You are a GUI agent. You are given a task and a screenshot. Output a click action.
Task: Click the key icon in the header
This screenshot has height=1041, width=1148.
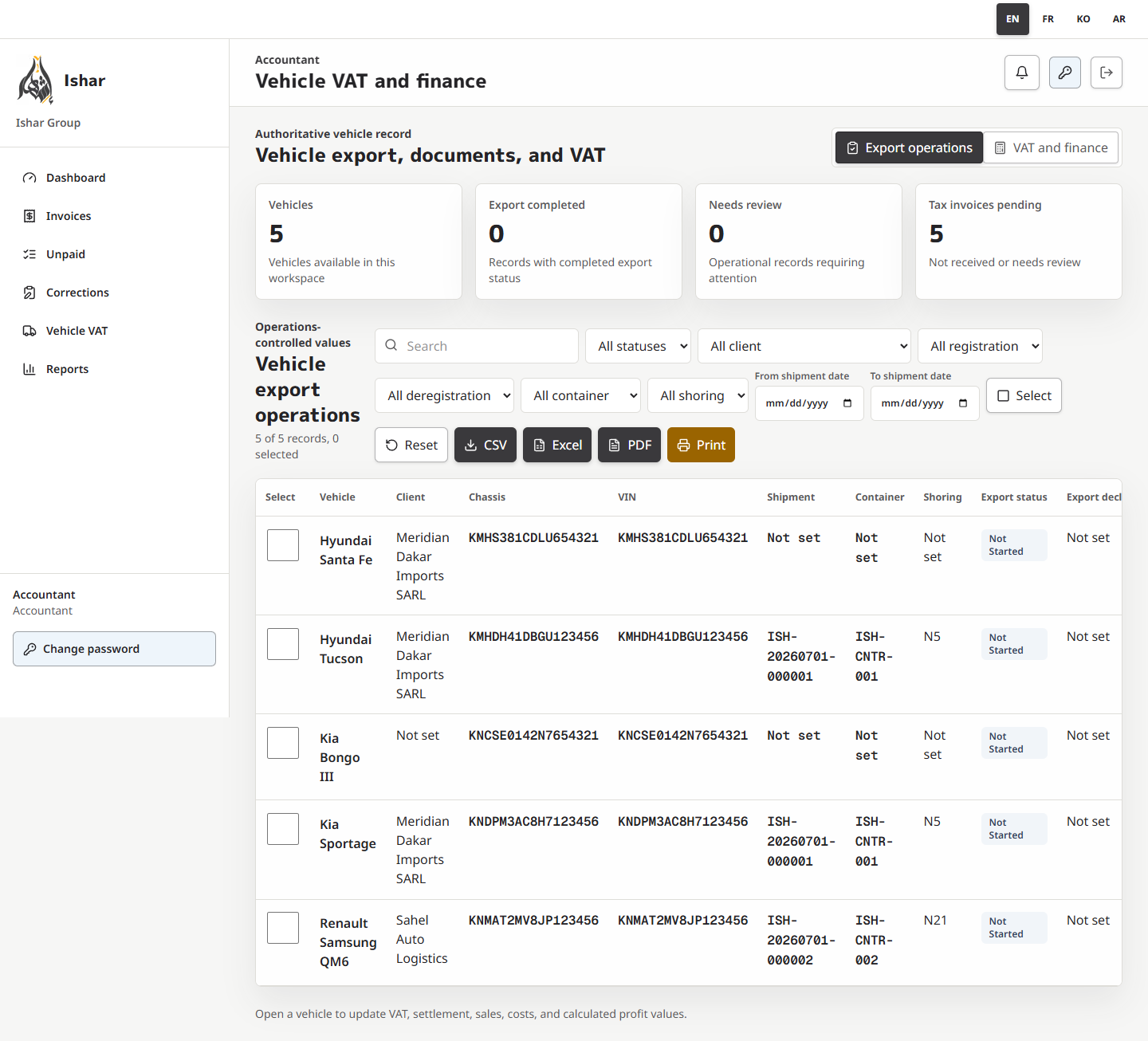1065,73
